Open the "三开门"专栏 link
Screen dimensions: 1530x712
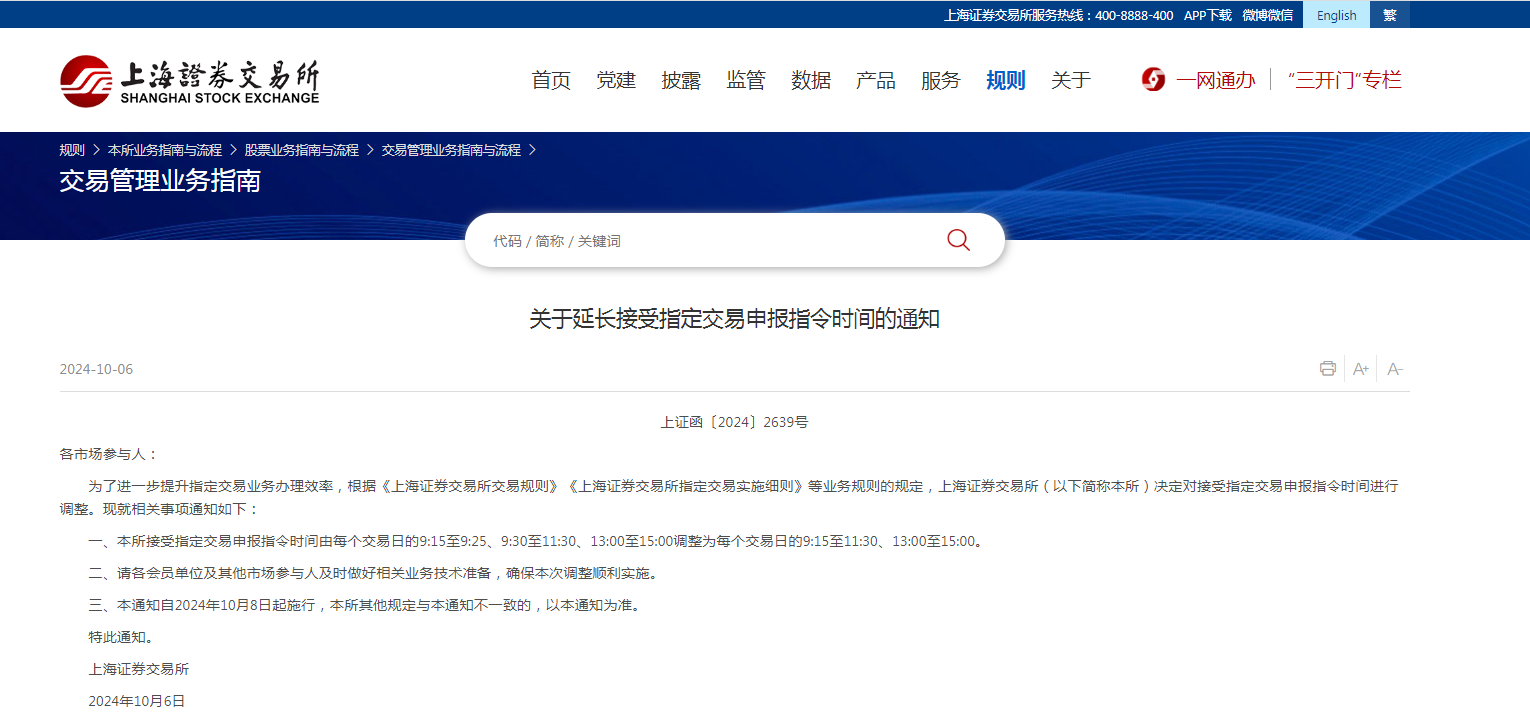[x=1344, y=81]
